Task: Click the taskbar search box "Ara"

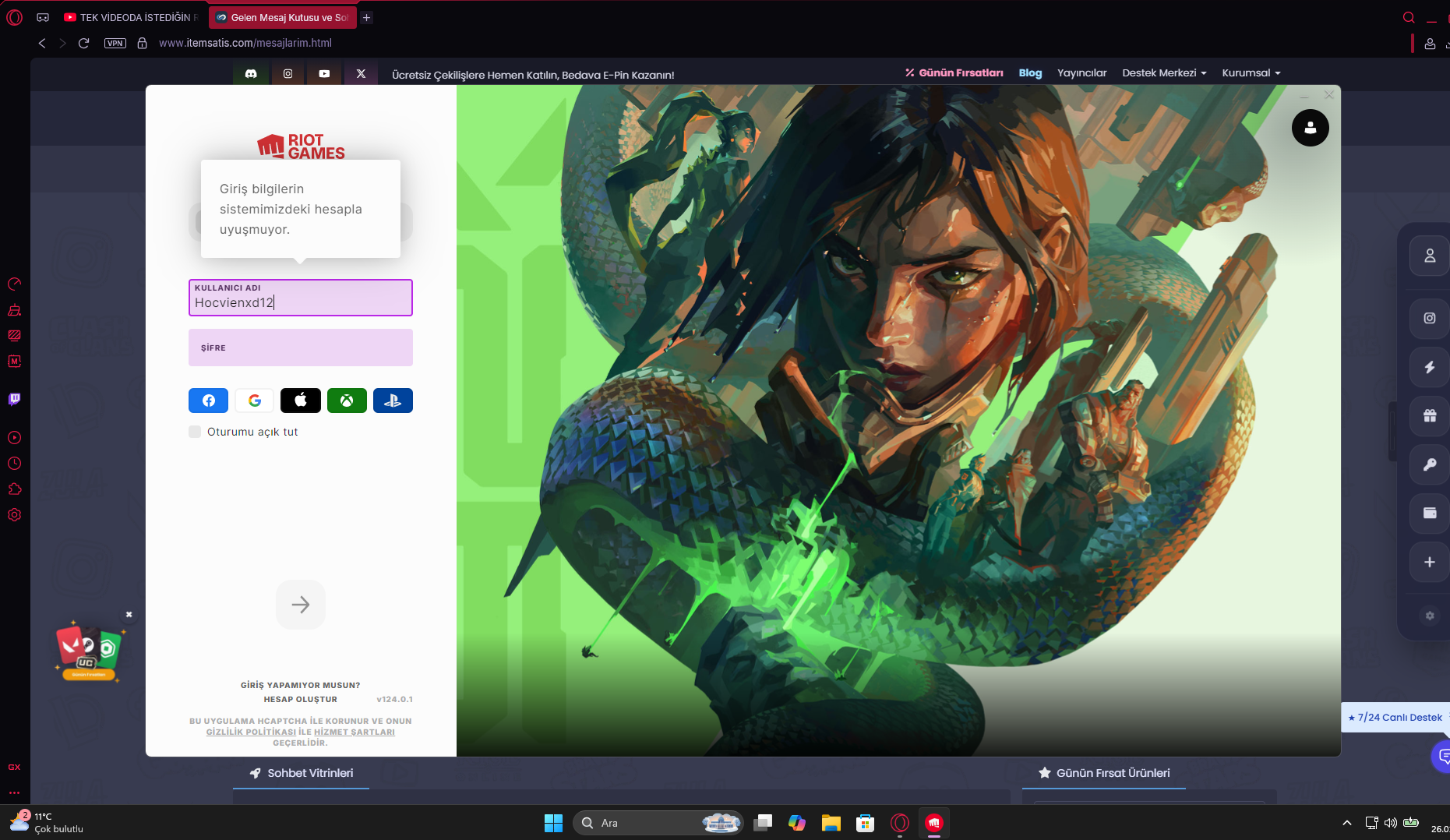Action: [658, 823]
